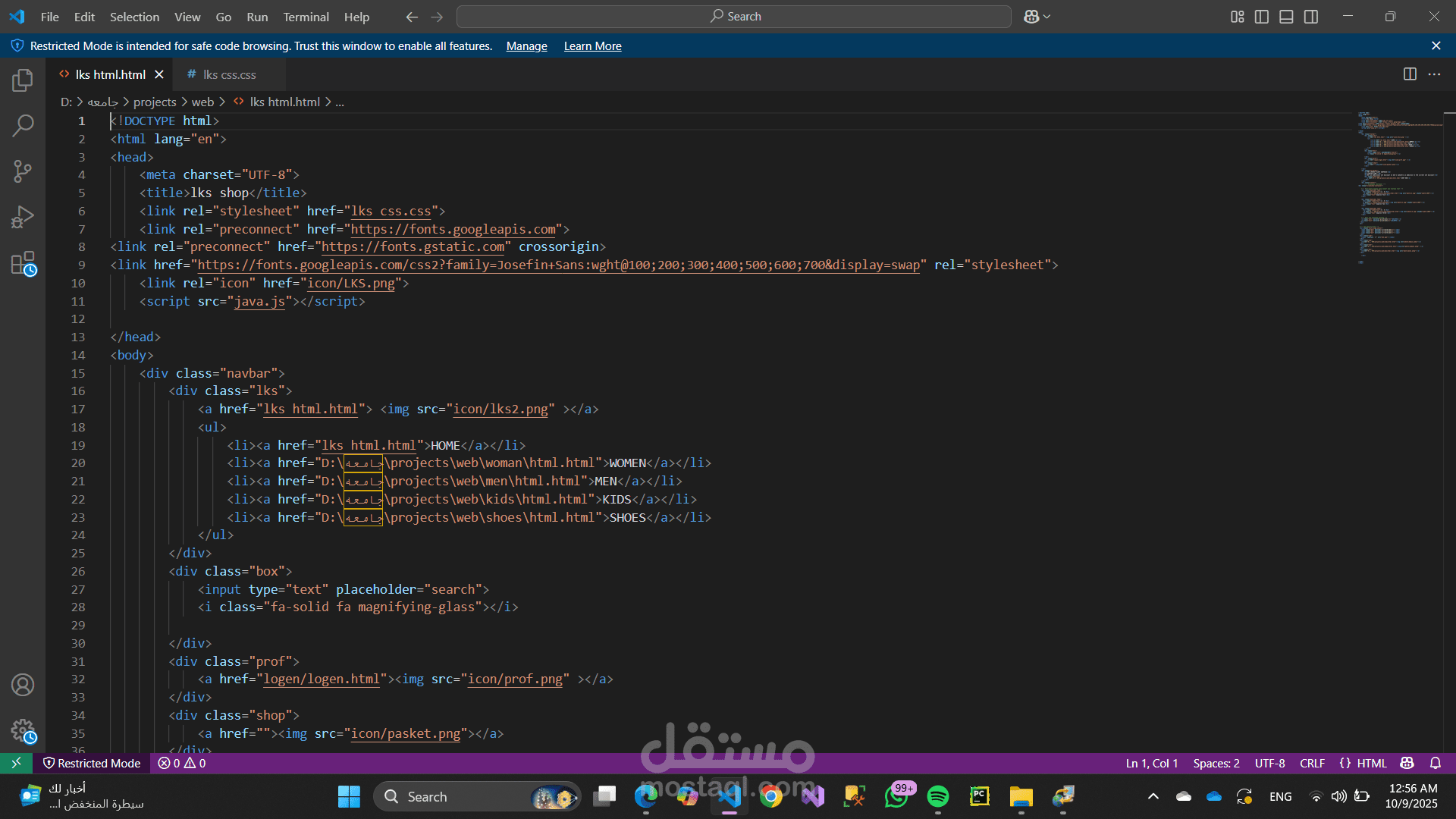
Task: Open the Copilot dropdown arrow in title bar
Action: pyautogui.click(x=1047, y=17)
